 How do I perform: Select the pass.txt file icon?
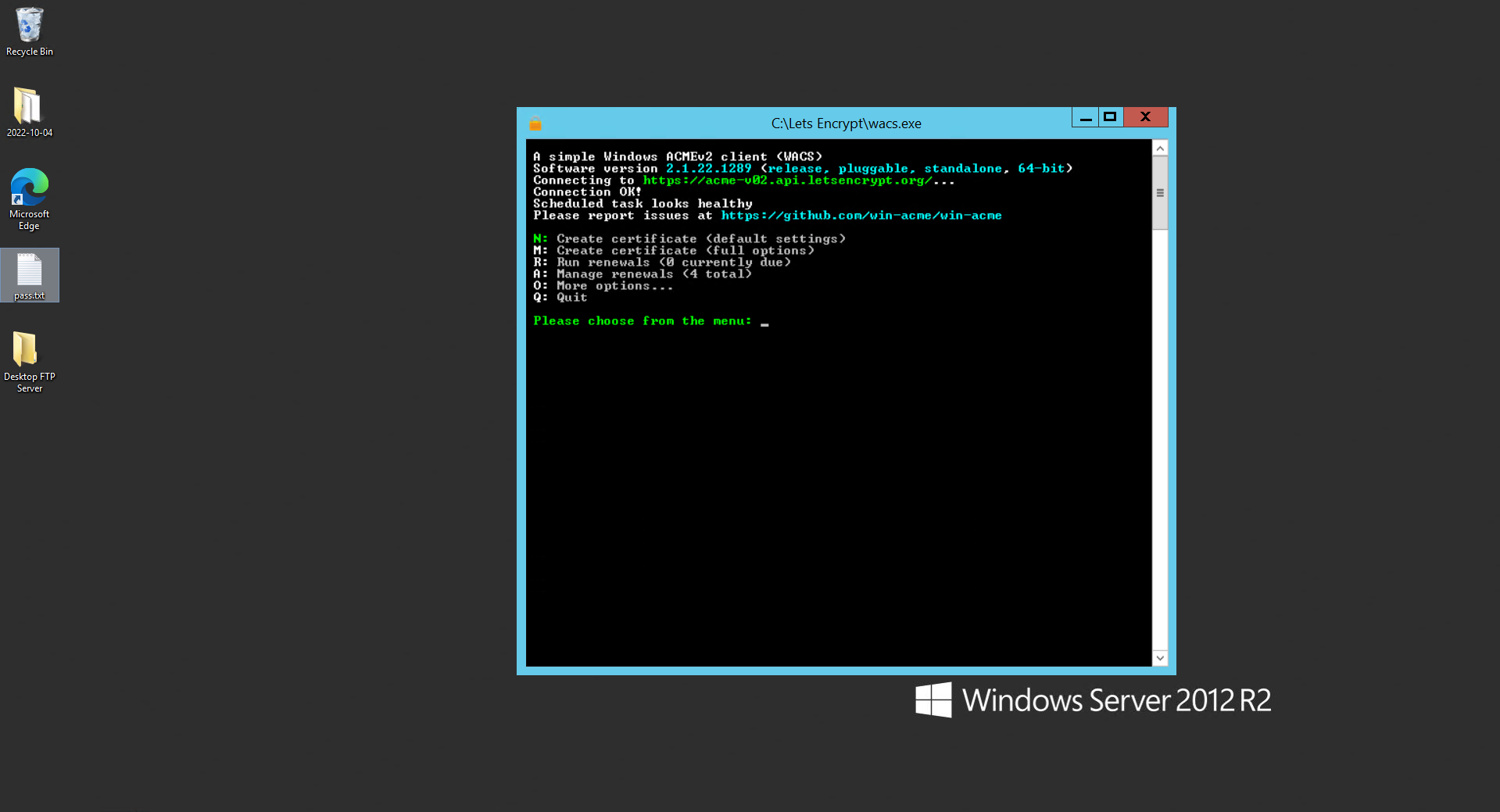(30, 276)
